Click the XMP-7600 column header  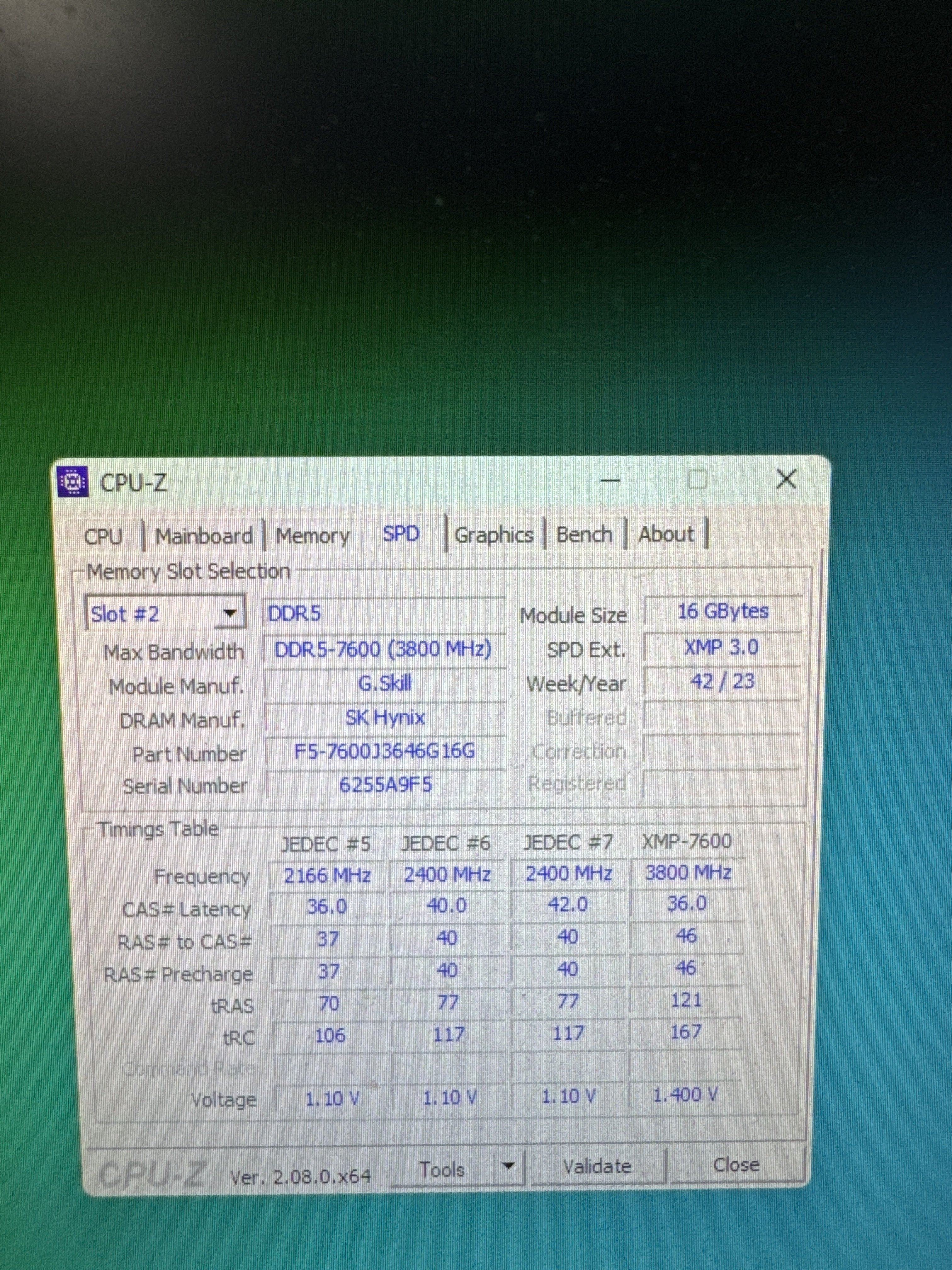click(688, 841)
